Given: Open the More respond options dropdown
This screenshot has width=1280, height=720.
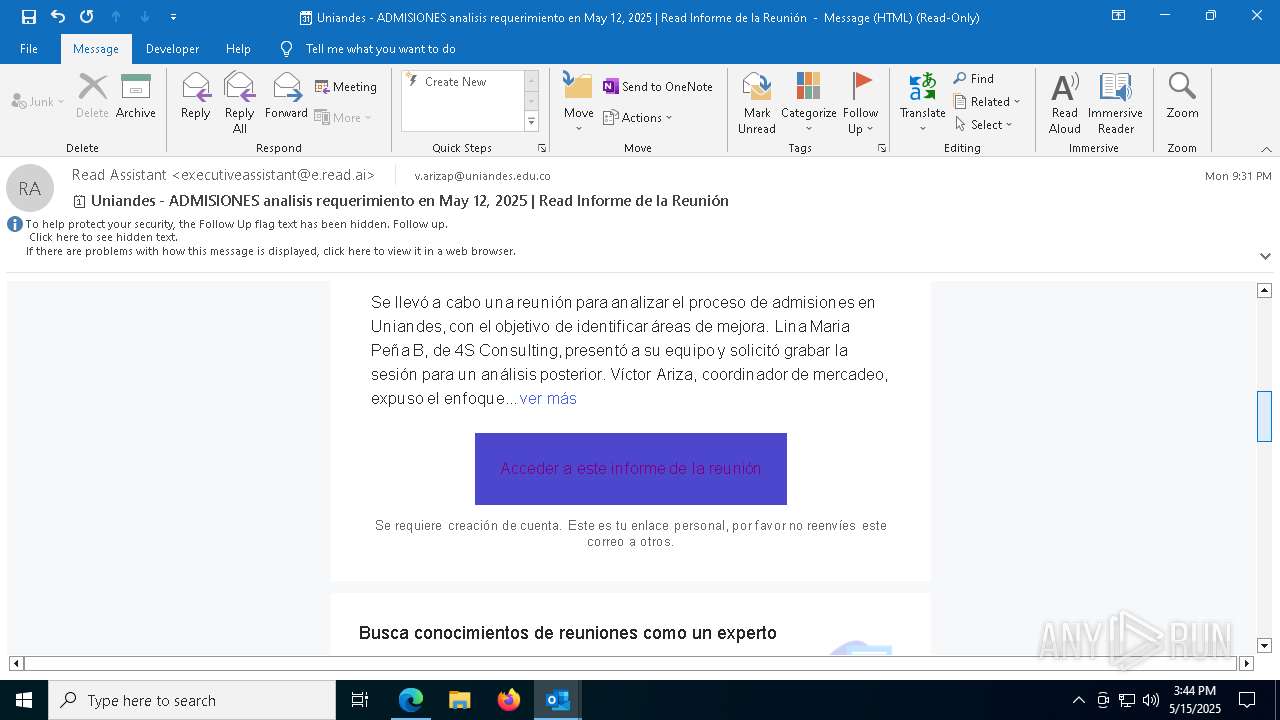Looking at the screenshot, I should (343, 118).
